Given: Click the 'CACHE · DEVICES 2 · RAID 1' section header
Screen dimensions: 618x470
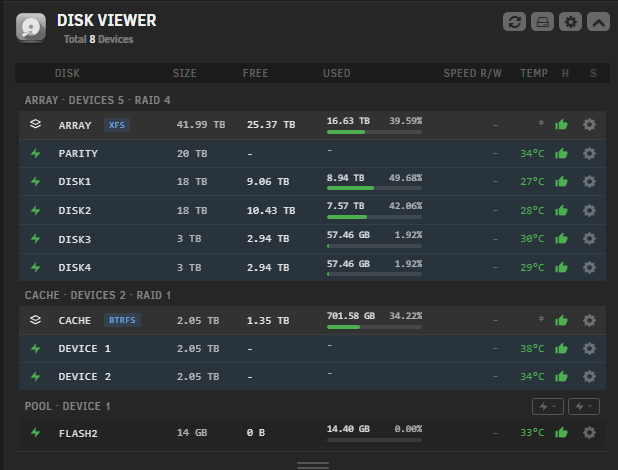Looking at the screenshot, I should pyautogui.click(x=98, y=295).
